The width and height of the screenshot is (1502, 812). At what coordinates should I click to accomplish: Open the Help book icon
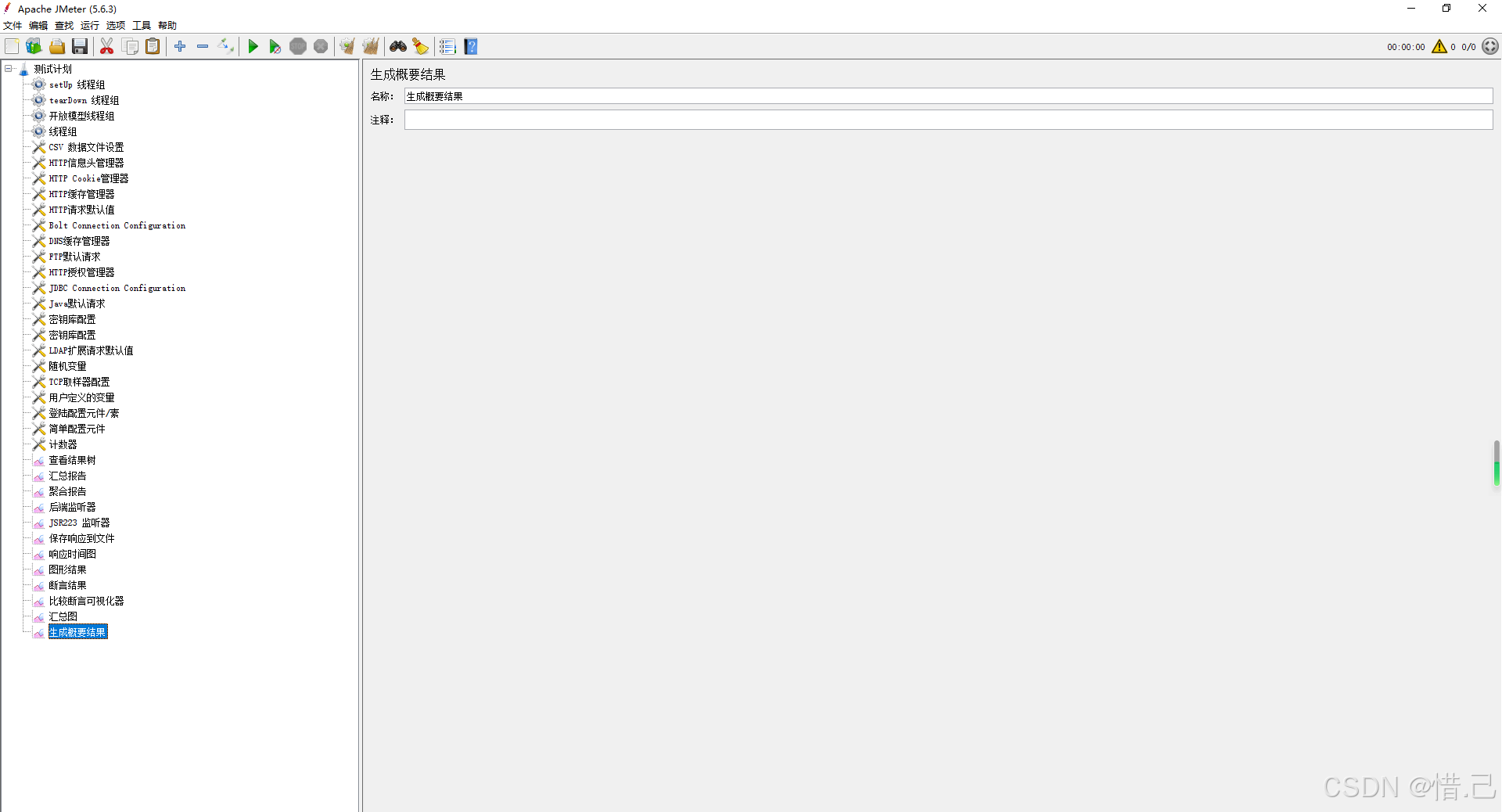pos(471,47)
